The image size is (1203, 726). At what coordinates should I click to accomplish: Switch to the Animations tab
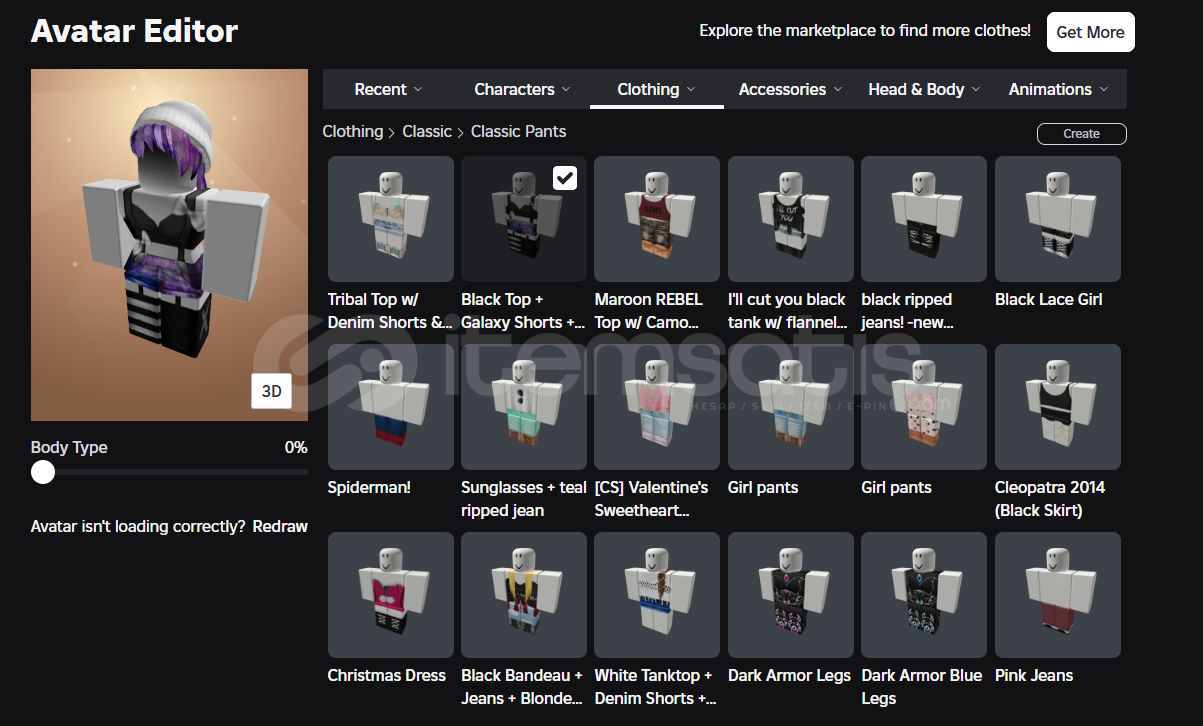[x=1059, y=89]
